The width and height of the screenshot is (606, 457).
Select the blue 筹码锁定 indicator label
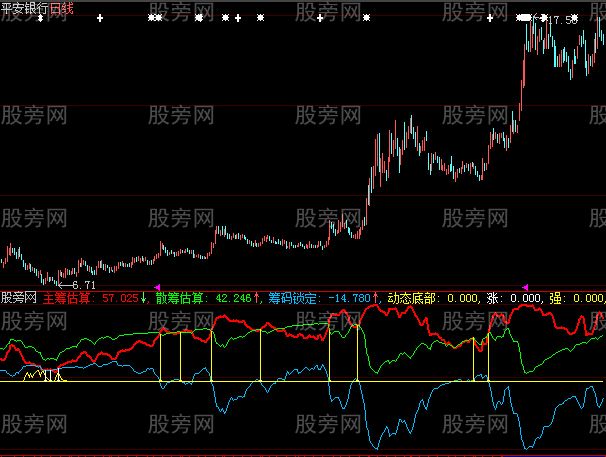pos(292,298)
